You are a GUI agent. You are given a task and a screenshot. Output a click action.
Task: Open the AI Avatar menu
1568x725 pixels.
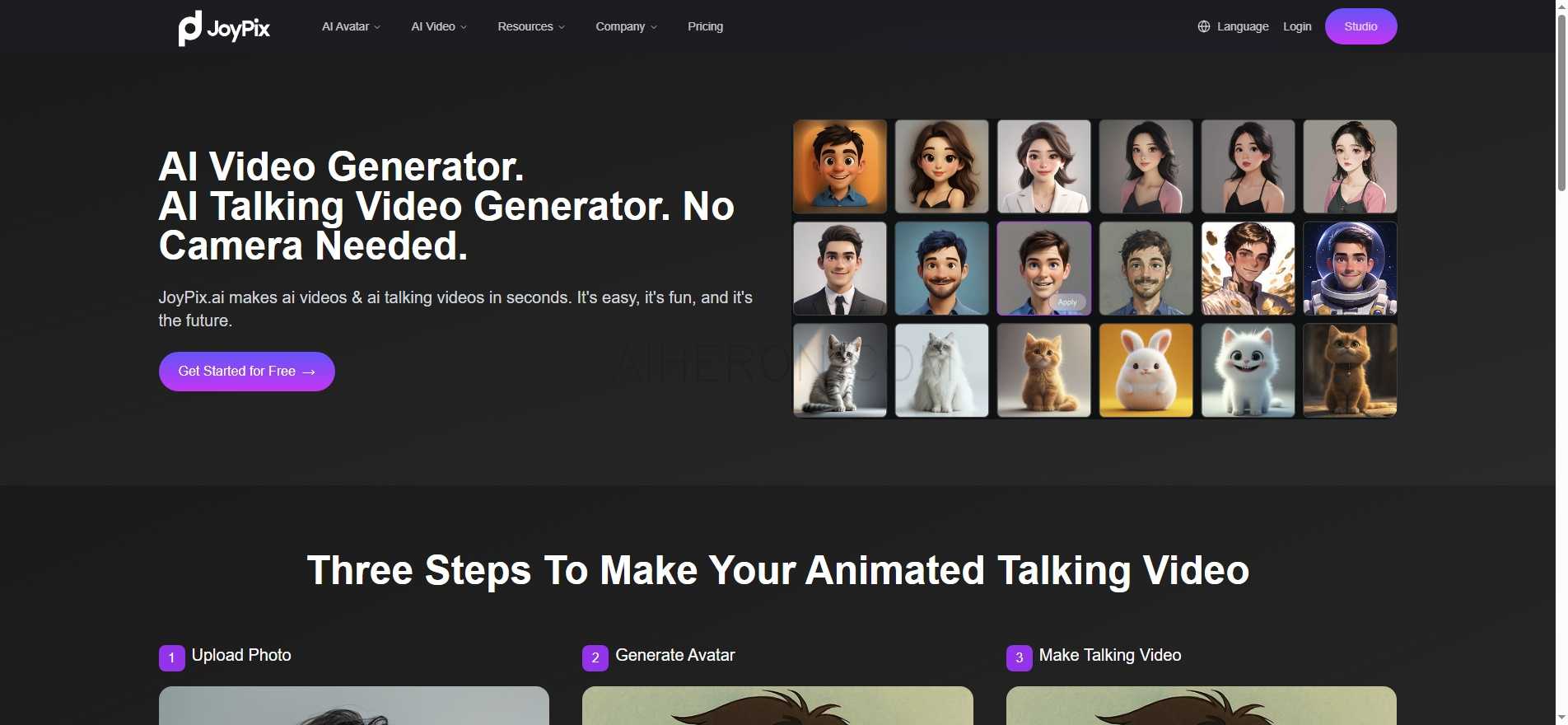pos(351,26)
